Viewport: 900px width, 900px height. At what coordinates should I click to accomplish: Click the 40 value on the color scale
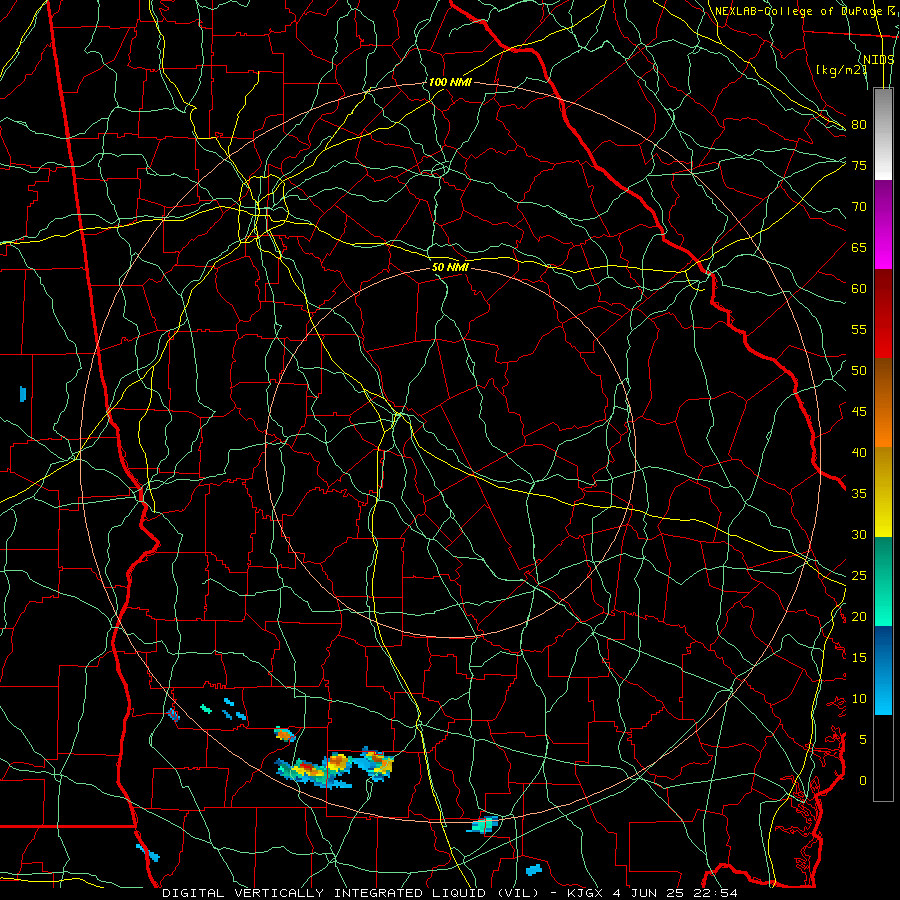click(x=859, y=452)
